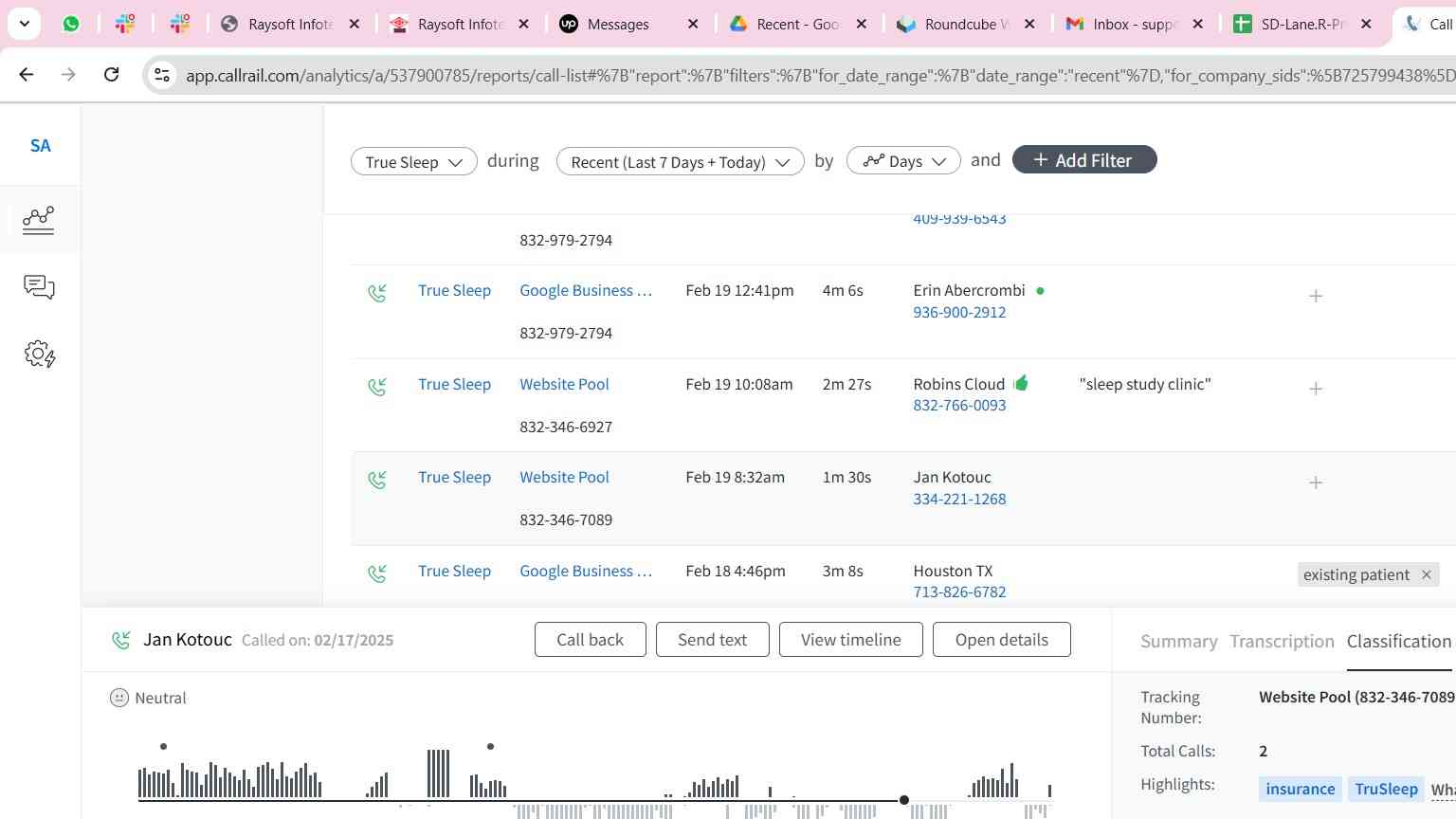The image size is (1456, 819).
Task: Click the Send text button
Action: (712, 639)
